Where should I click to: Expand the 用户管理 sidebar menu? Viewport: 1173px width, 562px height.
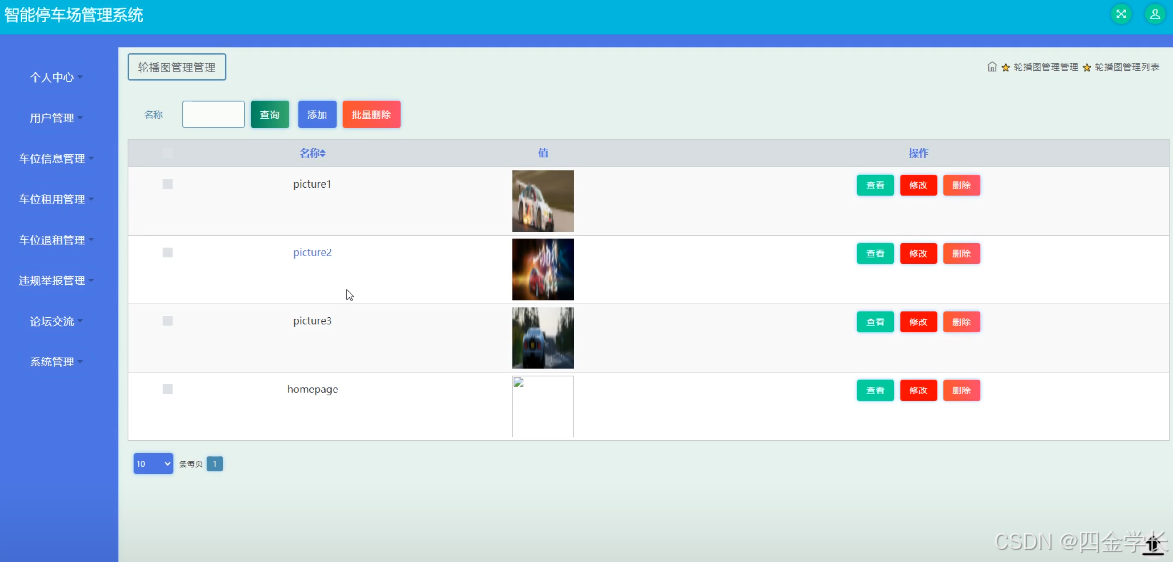(56, 118)
